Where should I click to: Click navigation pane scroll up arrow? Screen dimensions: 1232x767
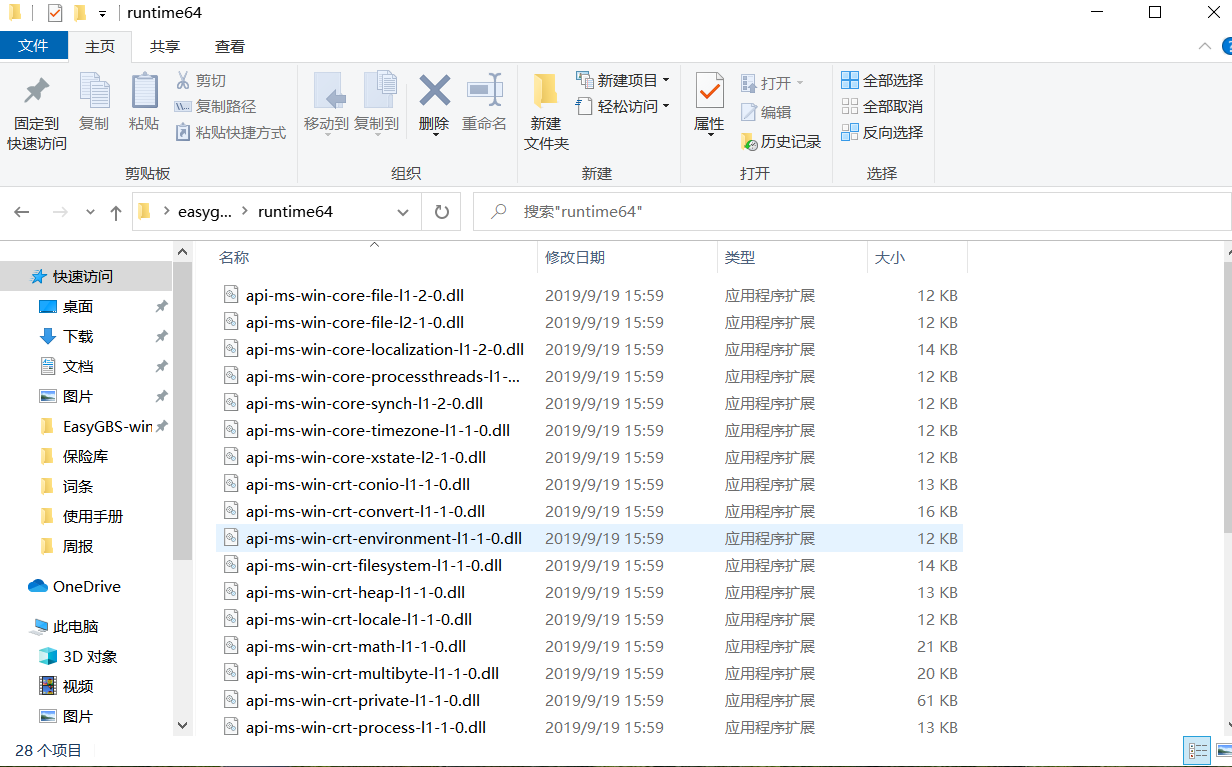pyautogui.click(x=182, y=252)
